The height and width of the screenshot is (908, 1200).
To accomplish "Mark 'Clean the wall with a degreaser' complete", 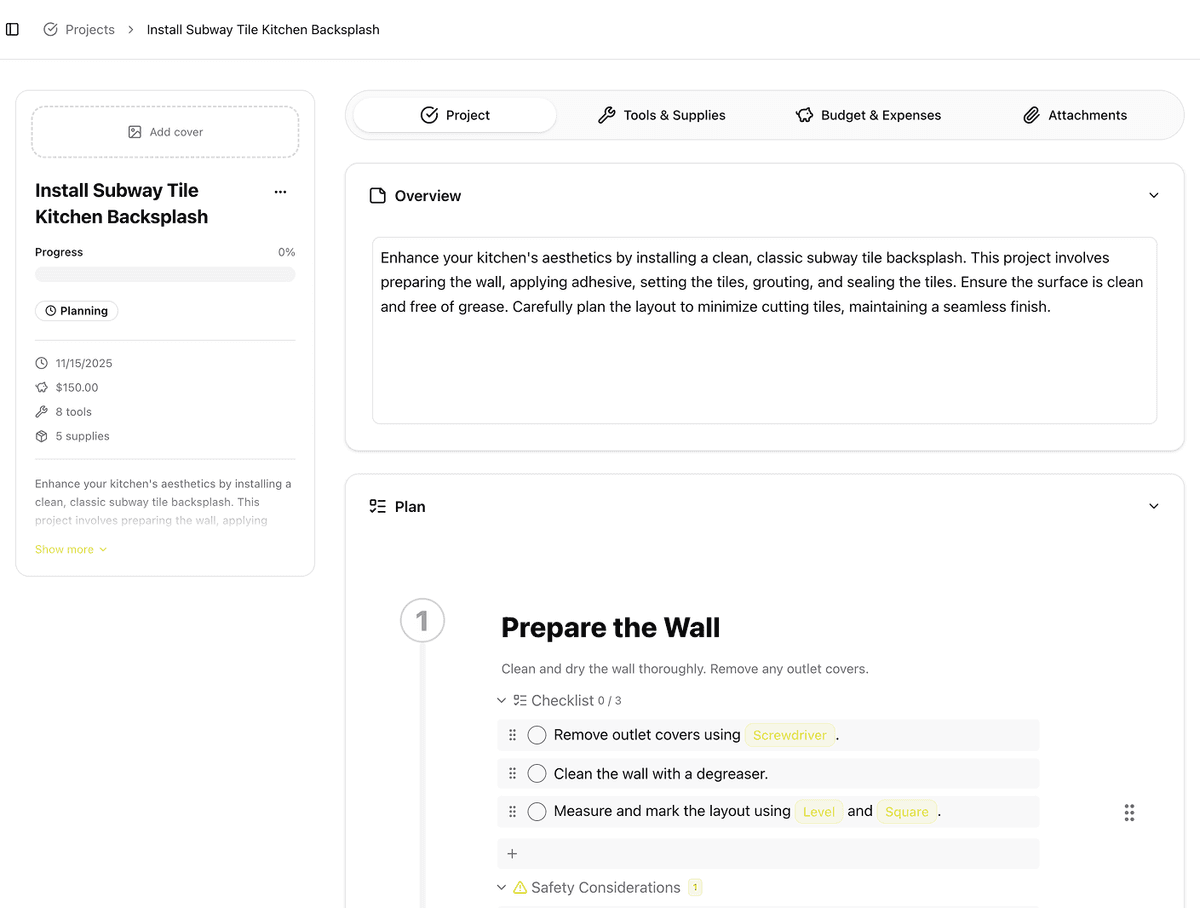I will [536, 773].
